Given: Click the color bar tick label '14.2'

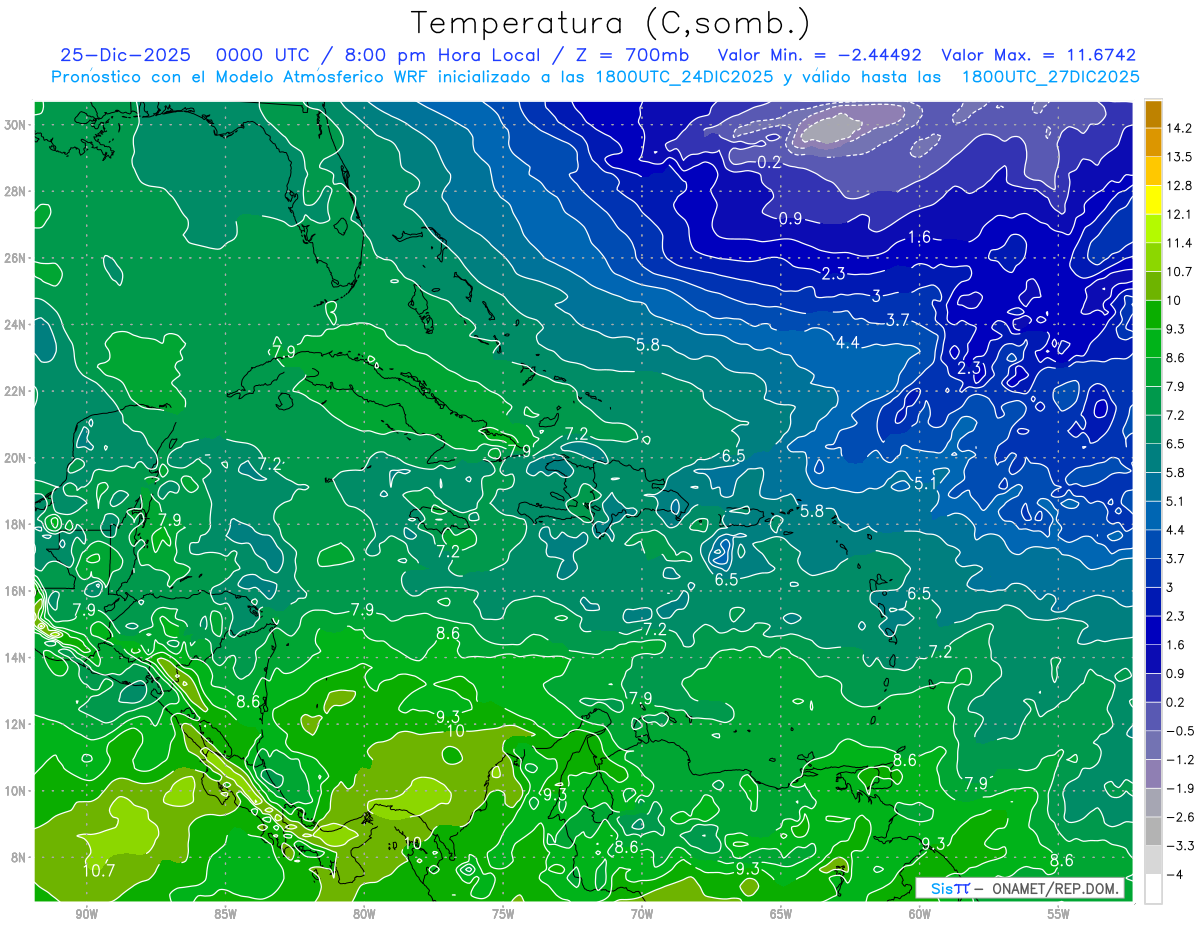Looking at the screenshot, I should (x=1179, y=128).
